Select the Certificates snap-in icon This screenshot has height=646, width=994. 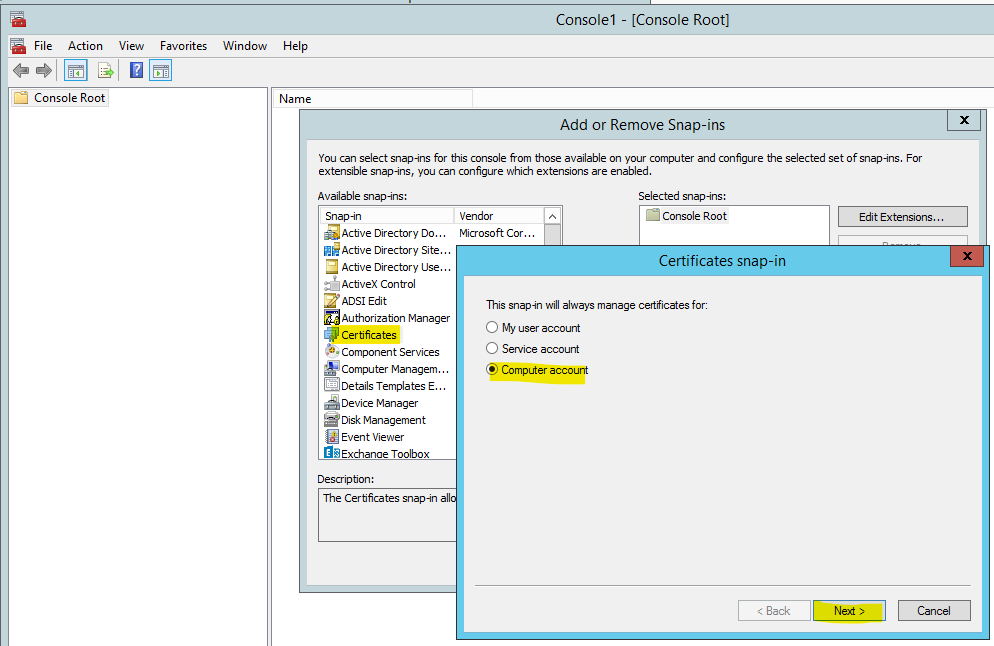pyautogui.click(x=332, y=335)
